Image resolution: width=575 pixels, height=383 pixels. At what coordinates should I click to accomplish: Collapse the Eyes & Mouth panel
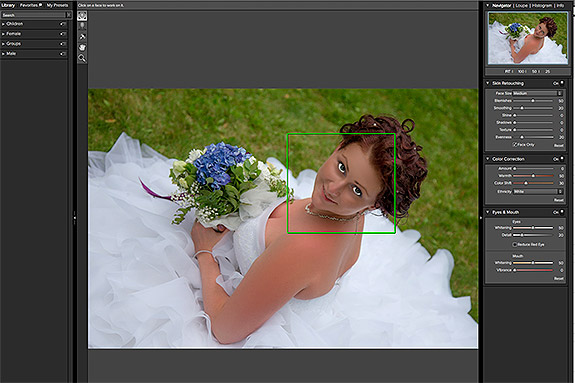point(488,212)
